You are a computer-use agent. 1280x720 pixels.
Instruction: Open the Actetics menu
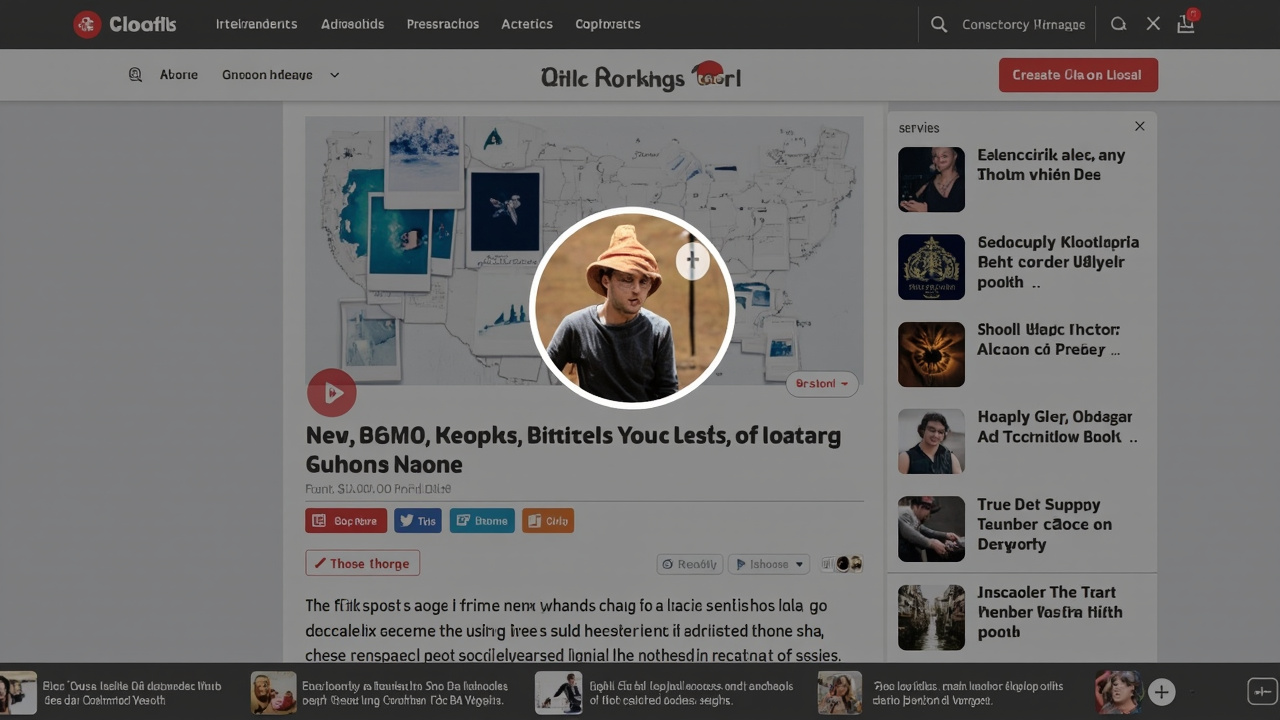[527, 24]
